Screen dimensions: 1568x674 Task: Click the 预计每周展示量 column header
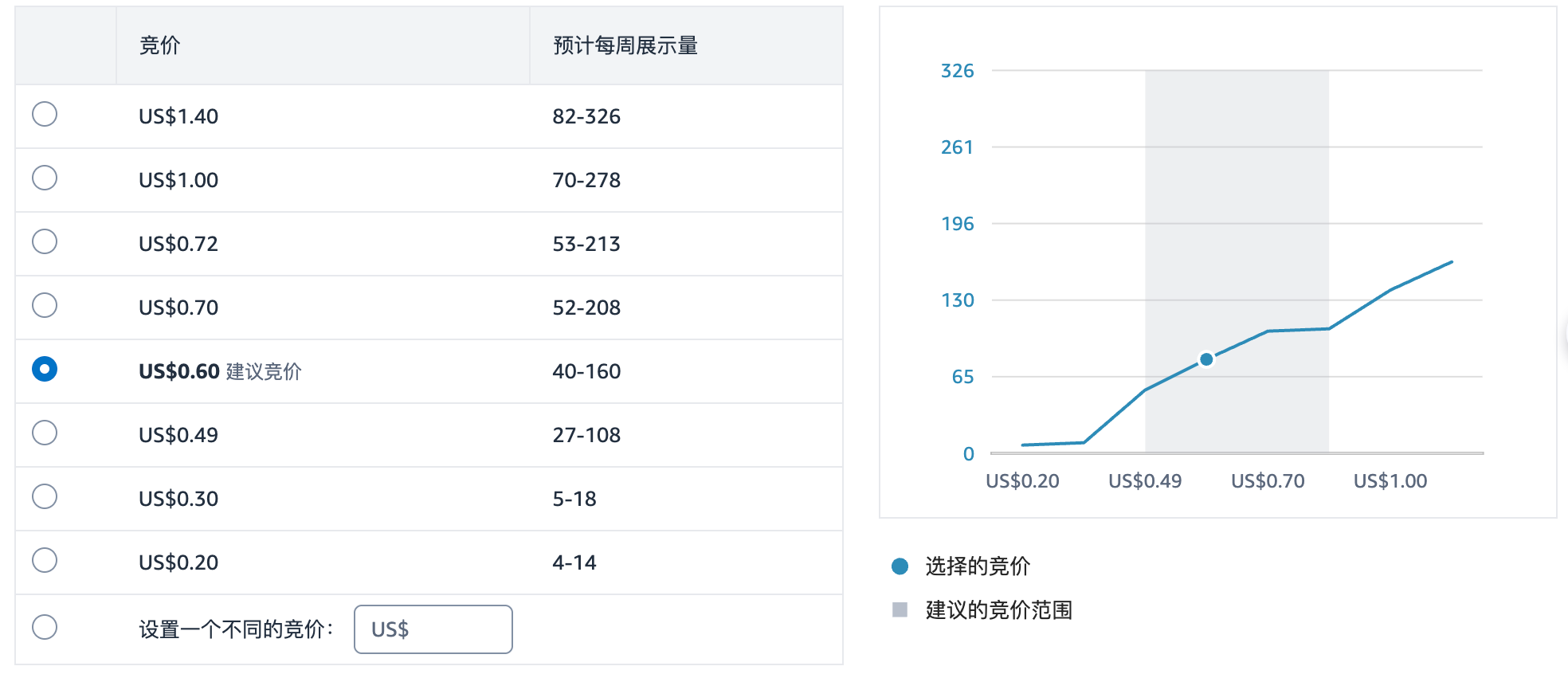[625, 45]
